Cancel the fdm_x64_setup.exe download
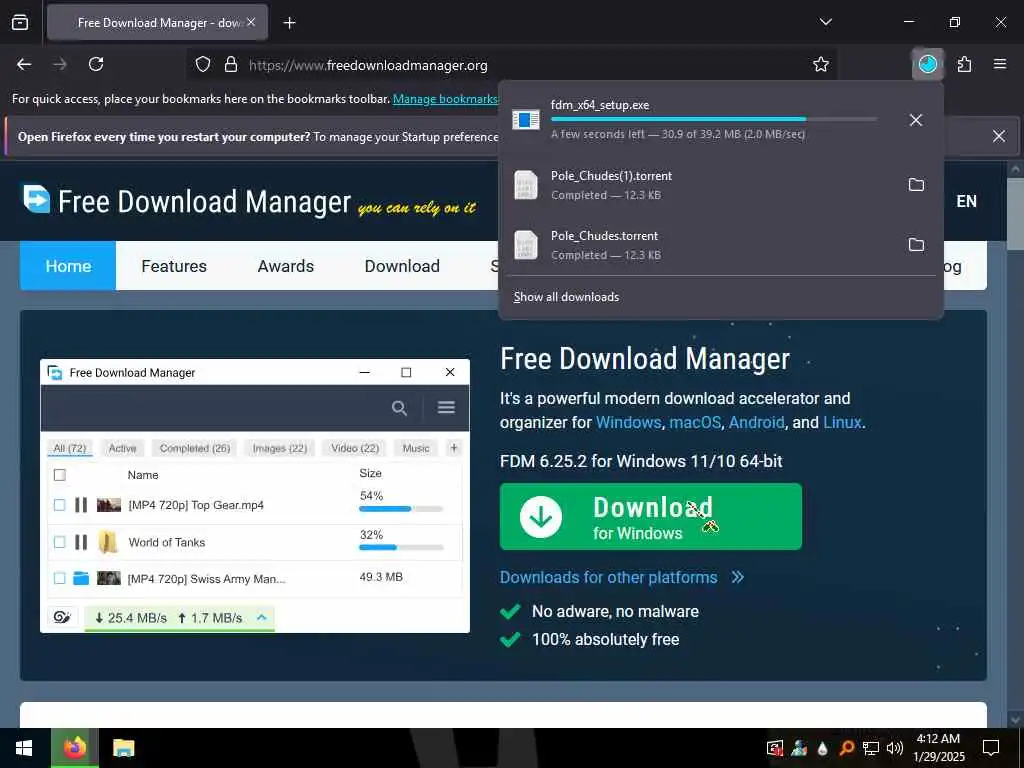The image size is (1024, 768). (x=916, y=120)
